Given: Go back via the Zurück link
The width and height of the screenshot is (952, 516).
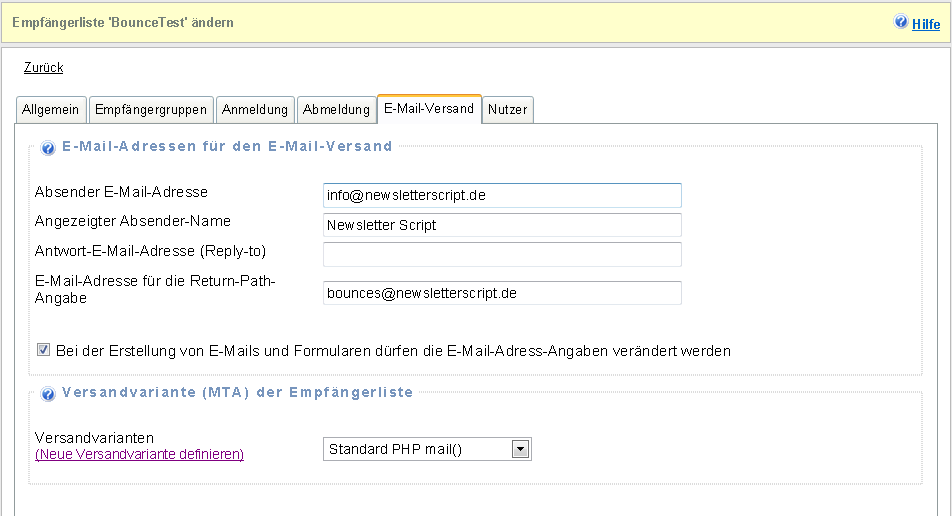Looking at the screenshot, I should tap(43, 68).
